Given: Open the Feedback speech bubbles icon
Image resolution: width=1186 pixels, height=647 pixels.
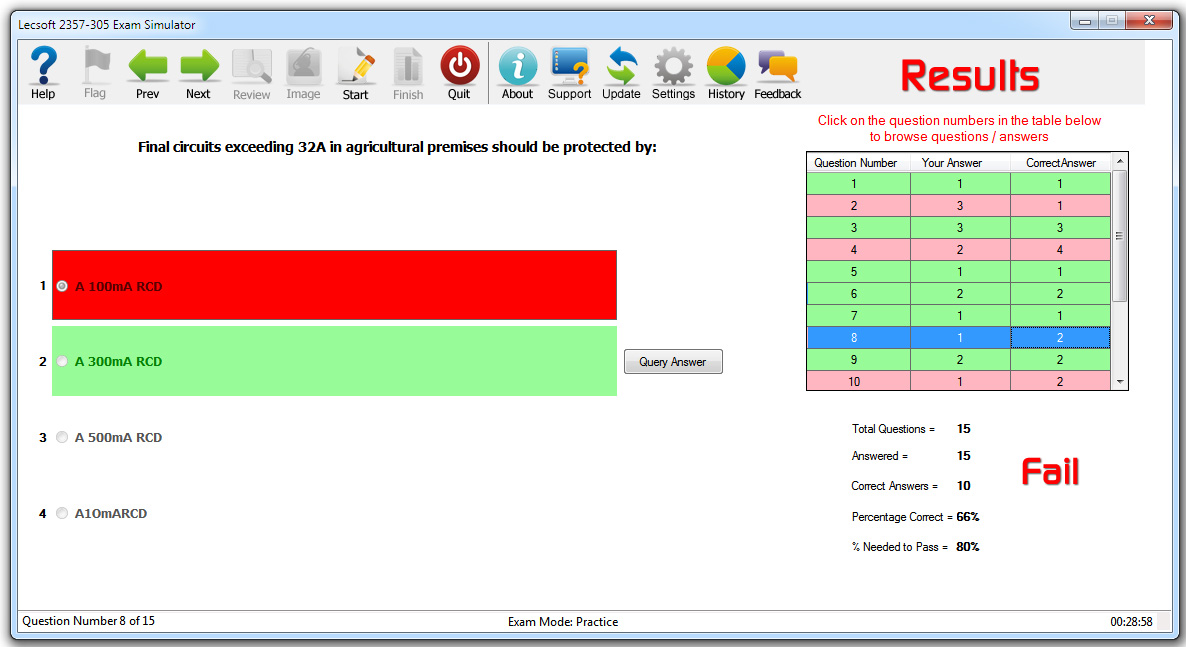Looking at the screenshot, I should coord(778,73).
